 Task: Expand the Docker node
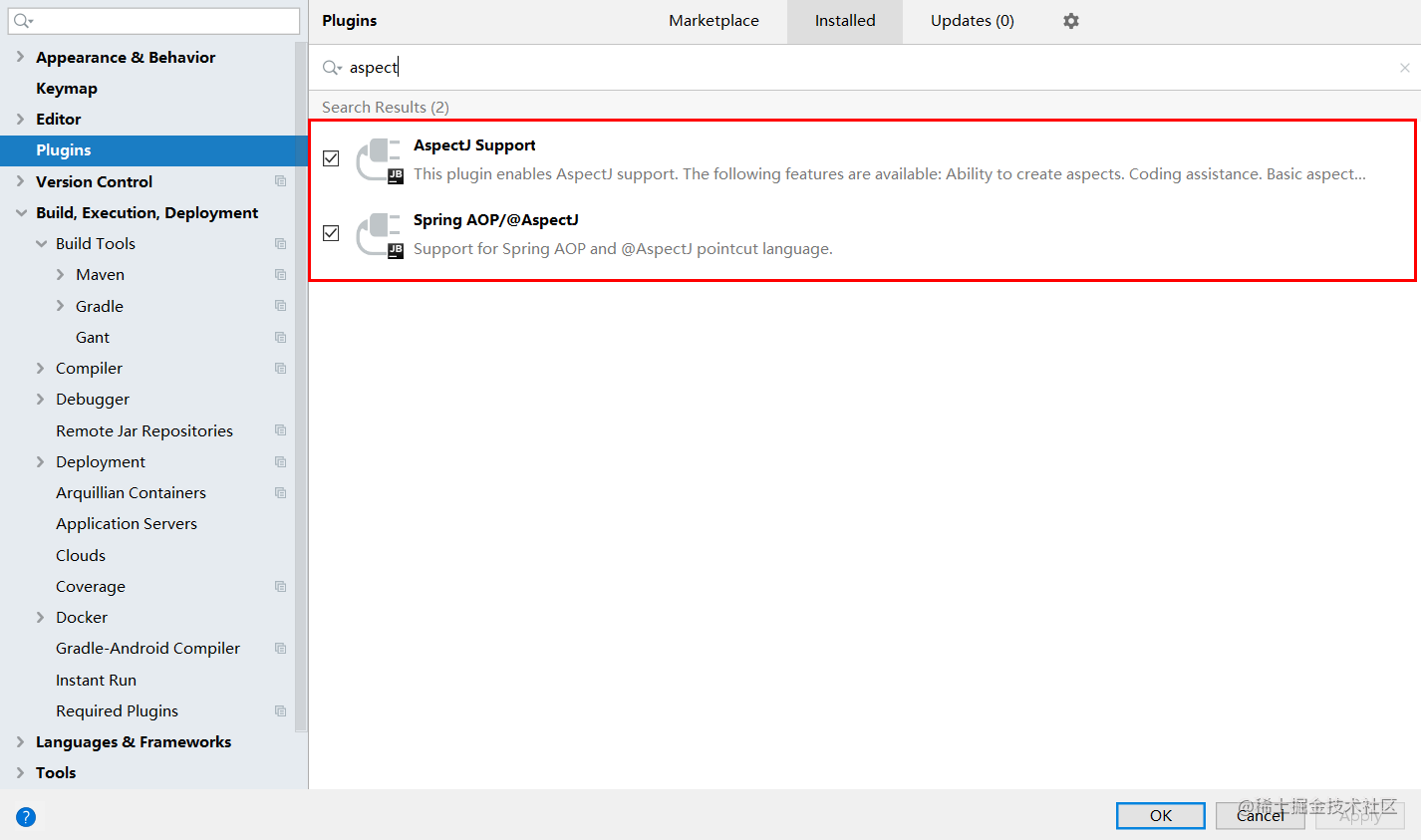40,617
